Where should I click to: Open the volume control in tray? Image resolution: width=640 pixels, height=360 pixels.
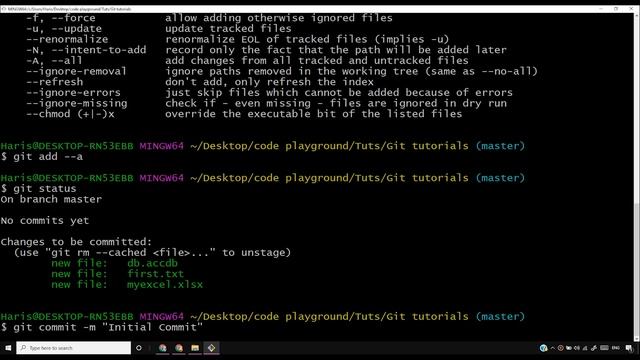577,348
